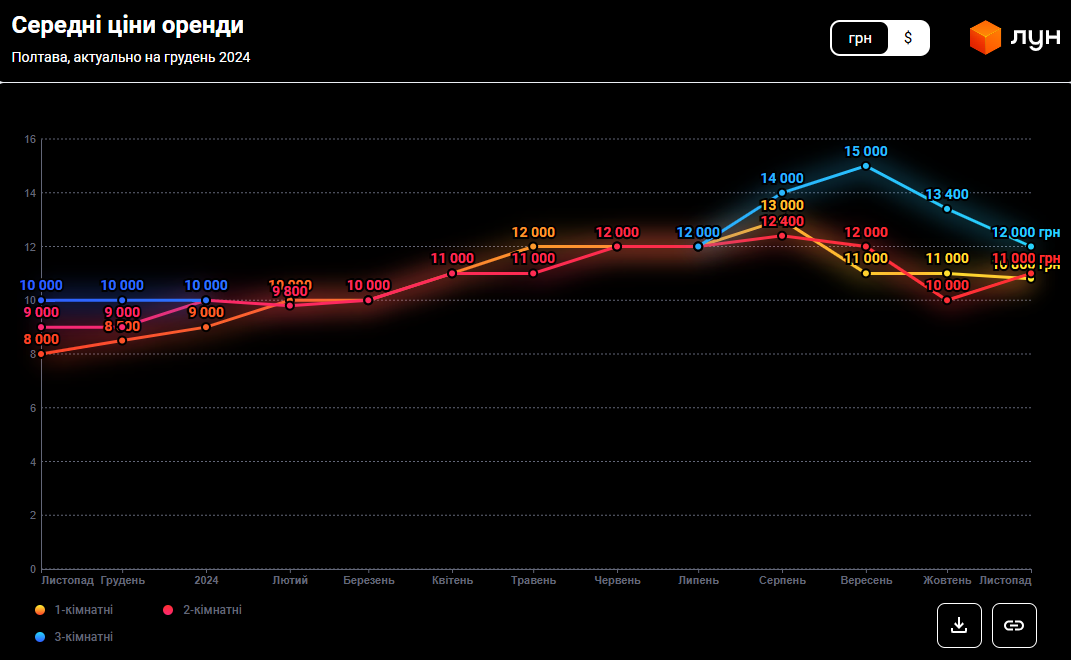The image size is (1071, 660).
Task: Click the 14 000 data point in Серпень
Action: pos(782,193)
